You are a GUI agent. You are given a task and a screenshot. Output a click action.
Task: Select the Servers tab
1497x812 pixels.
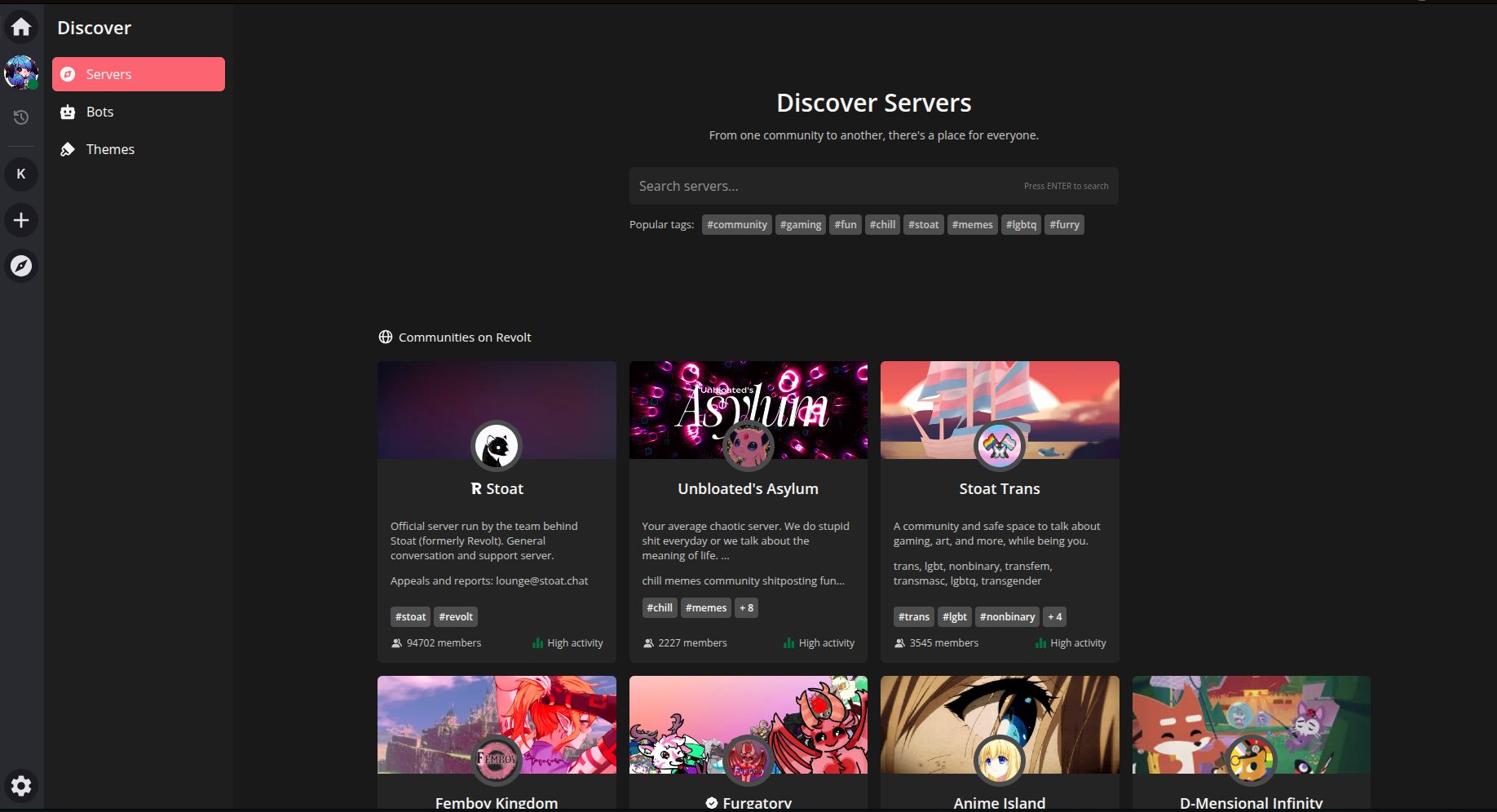pos(139,74)
